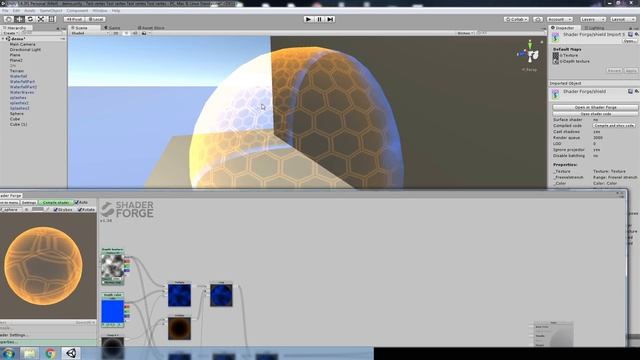Click the Settings button in Shader Forge
Screen dimensions: 640x360
[x=29, y=202]
